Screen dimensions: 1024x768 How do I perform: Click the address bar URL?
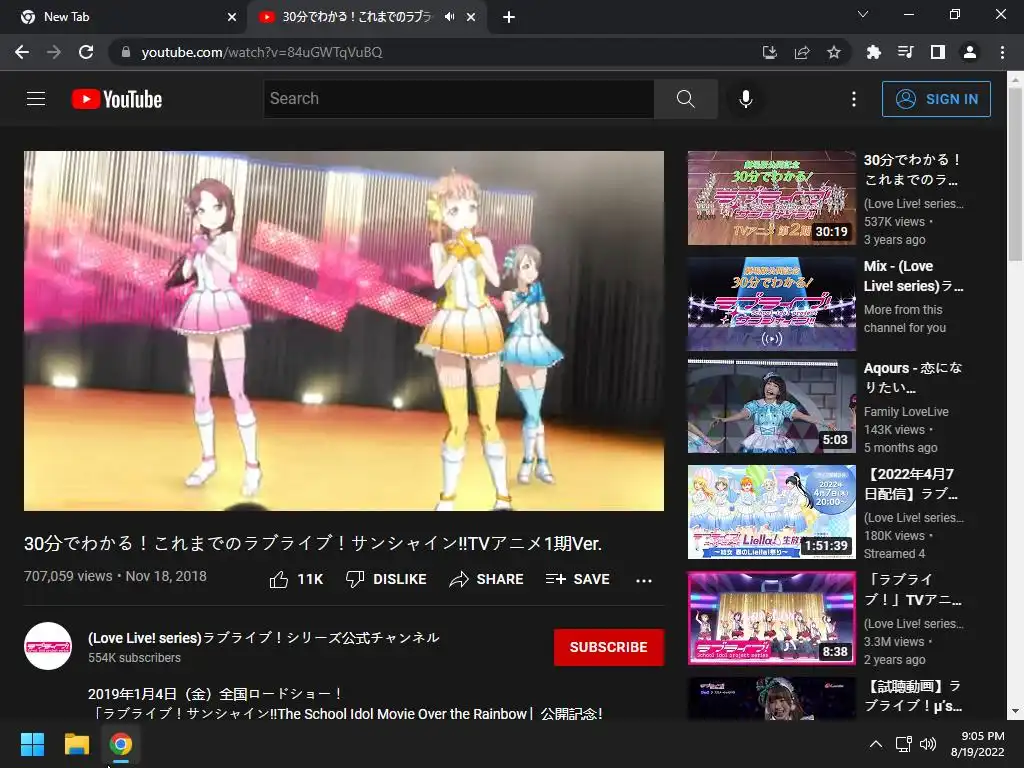(262, 52)
